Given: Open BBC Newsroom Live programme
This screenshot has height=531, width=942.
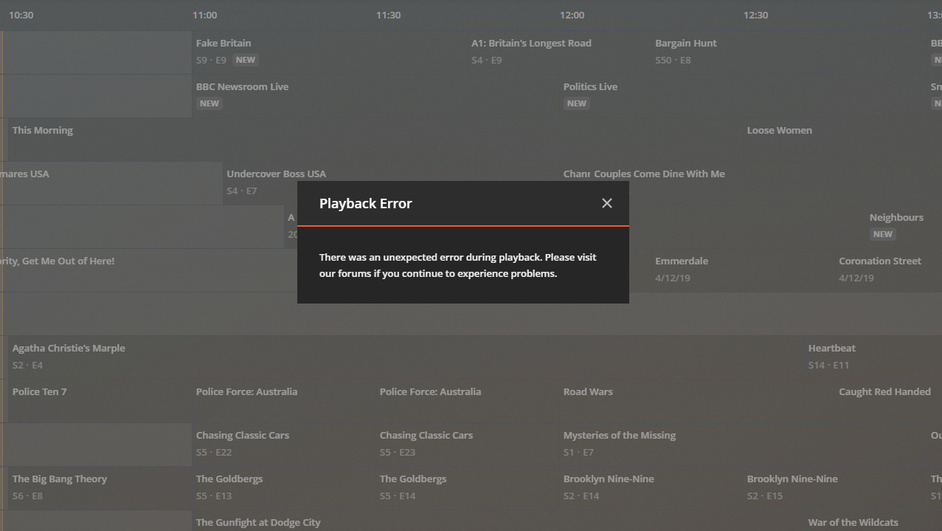Looking at the screenshot, I should click(x=375, y=96).
